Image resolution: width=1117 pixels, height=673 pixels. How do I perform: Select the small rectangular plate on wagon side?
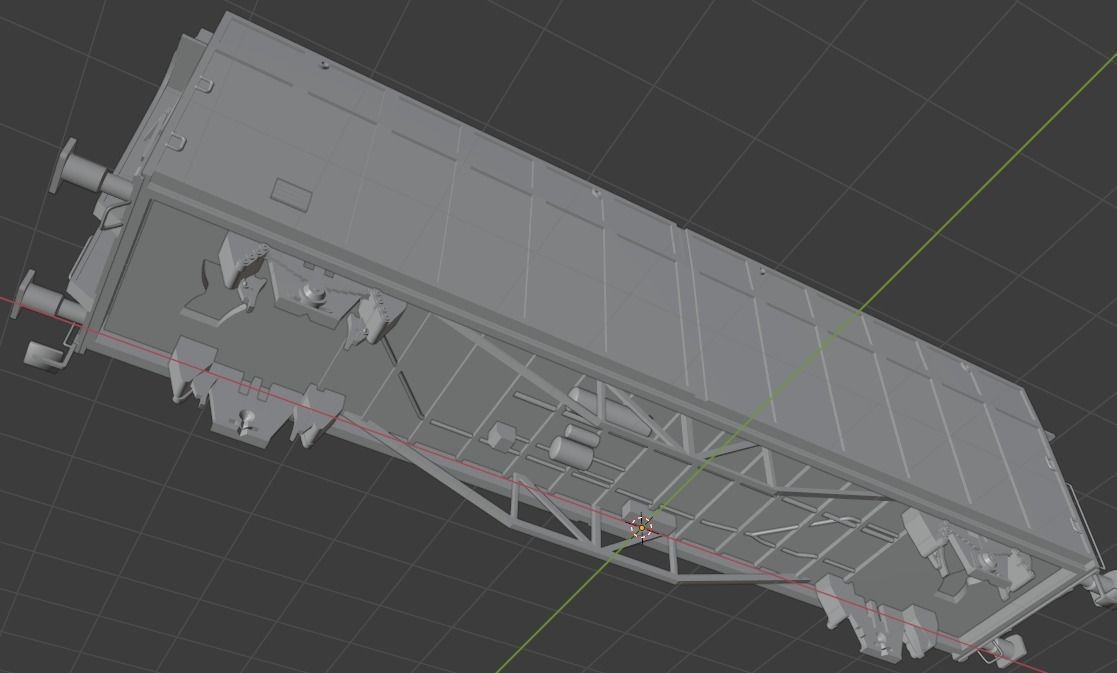292,193
